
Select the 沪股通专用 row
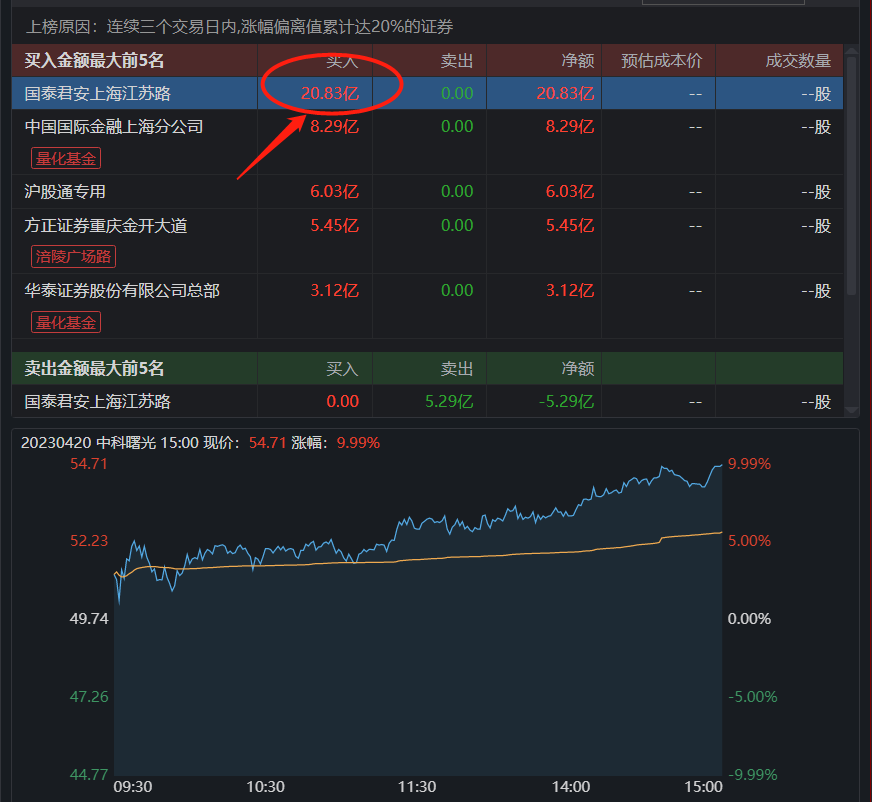point(427,192)
